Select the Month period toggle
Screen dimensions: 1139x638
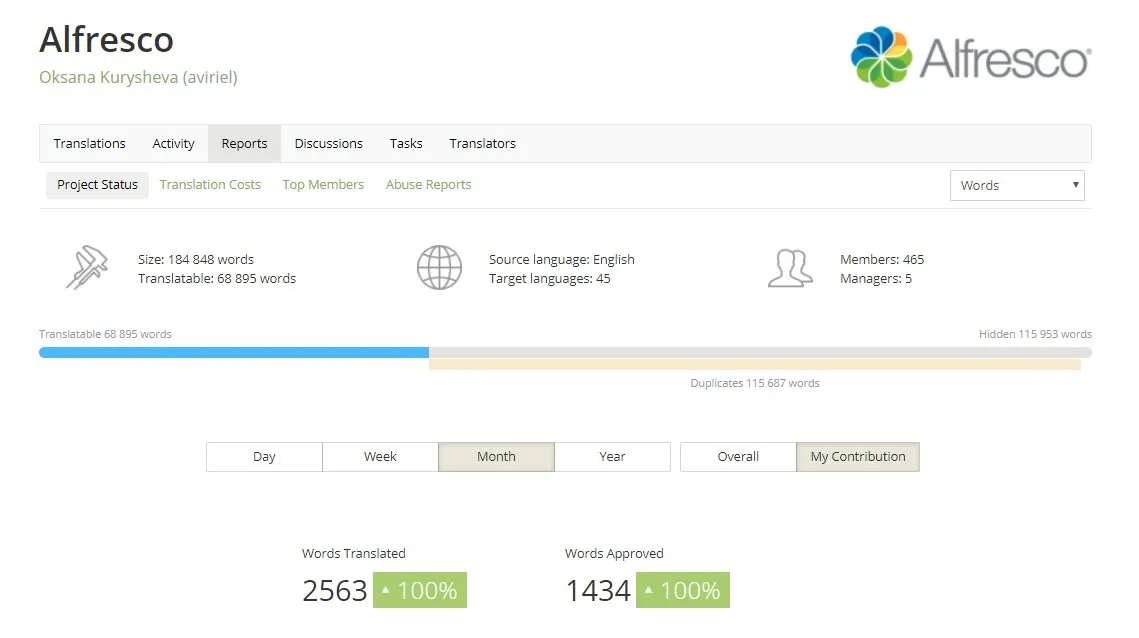point(496,456)
